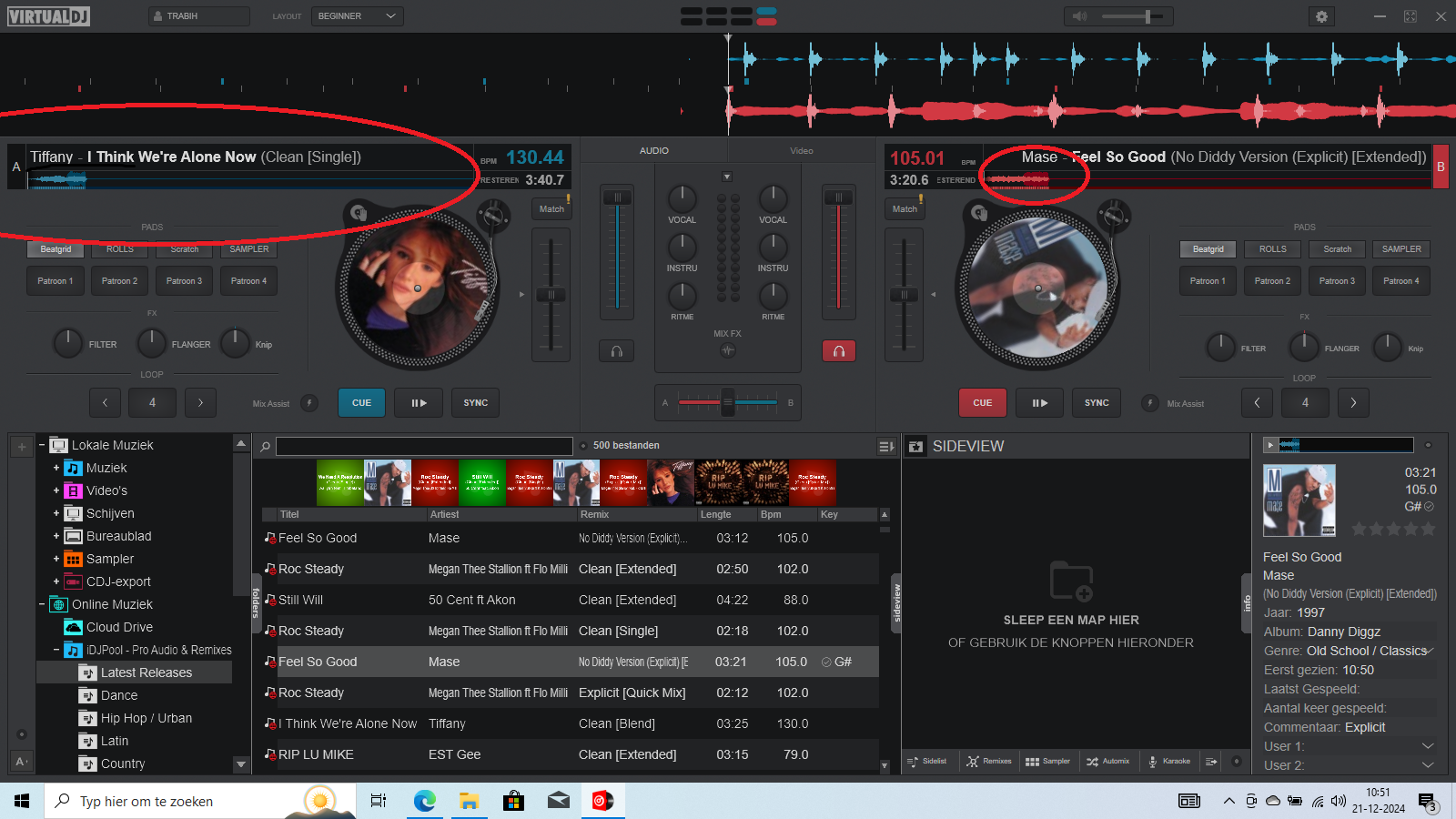Open Microsoft Edge from the taskbar
1456x819 pixels.
click(x=424, y=801)
